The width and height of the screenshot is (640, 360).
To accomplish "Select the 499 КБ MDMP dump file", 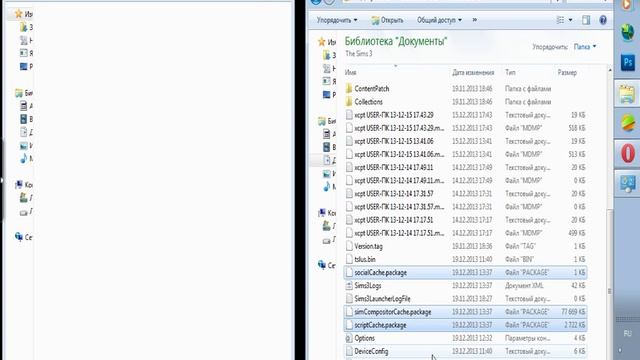I will (x=465, y=233).
